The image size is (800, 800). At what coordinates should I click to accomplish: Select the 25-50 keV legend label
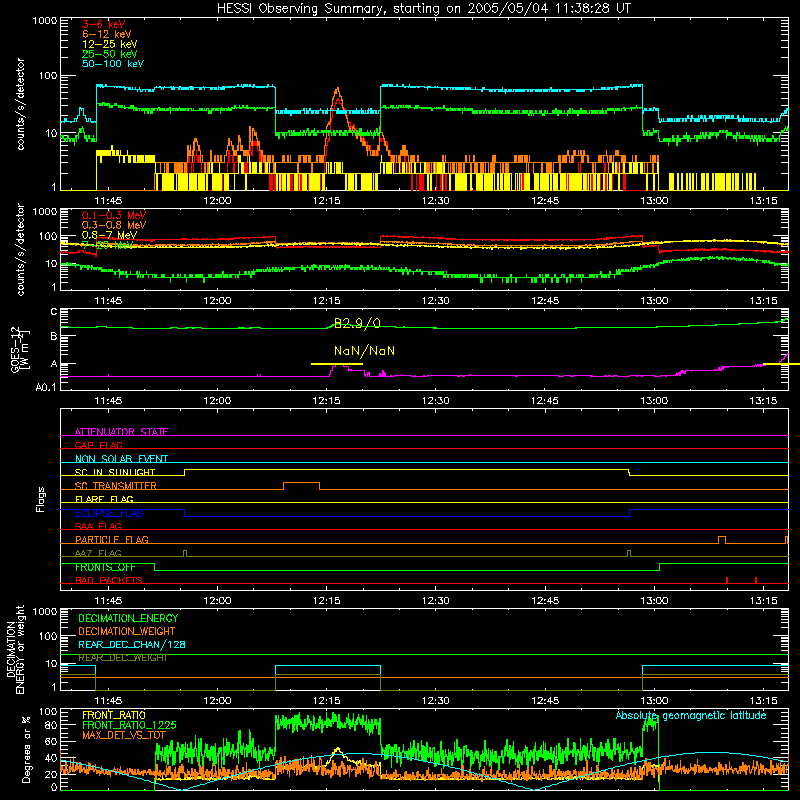[x=110, y=54]
